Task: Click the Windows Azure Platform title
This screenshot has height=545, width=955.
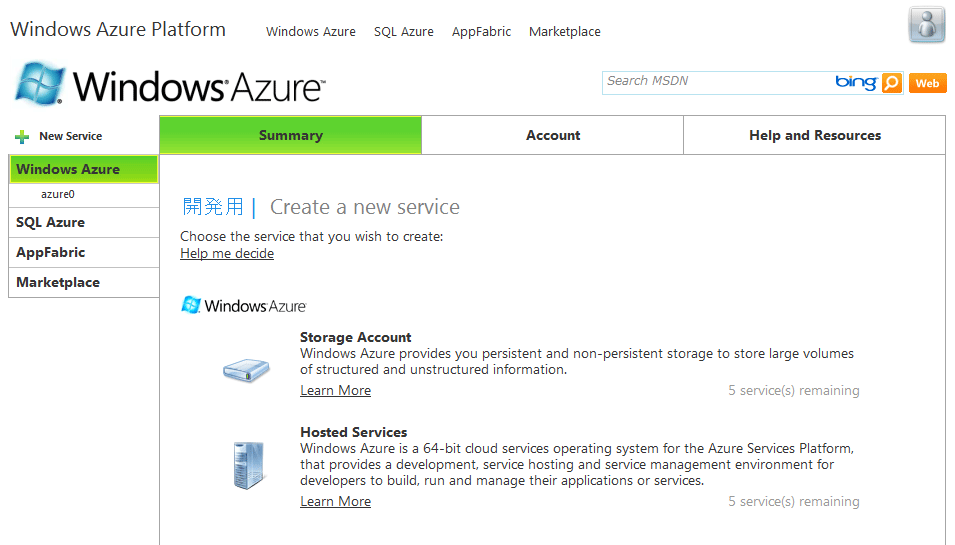Action: [118, 29]
